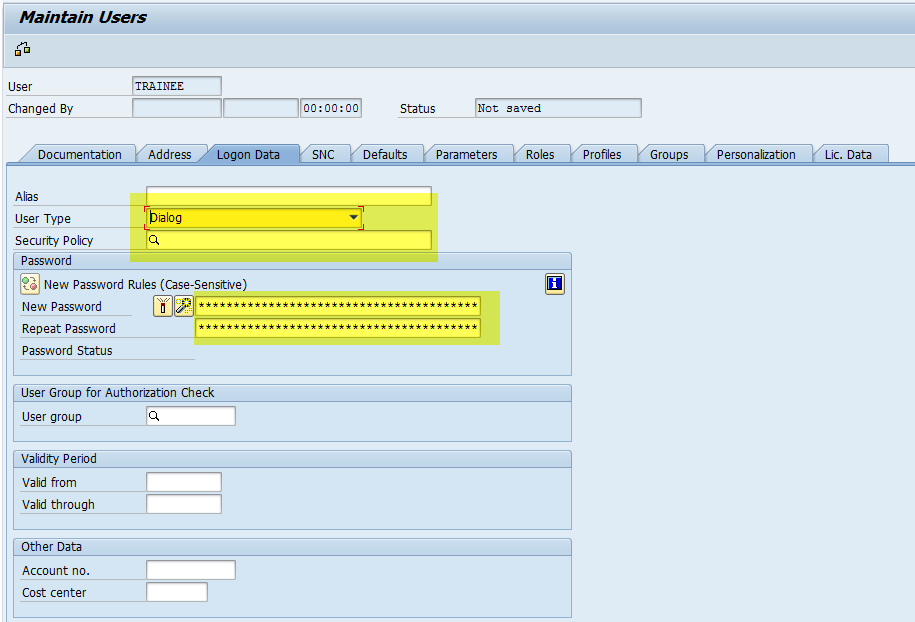Expand the User Type value list arrow
This screenshot has width=915, height=622.
coord(353,217)
